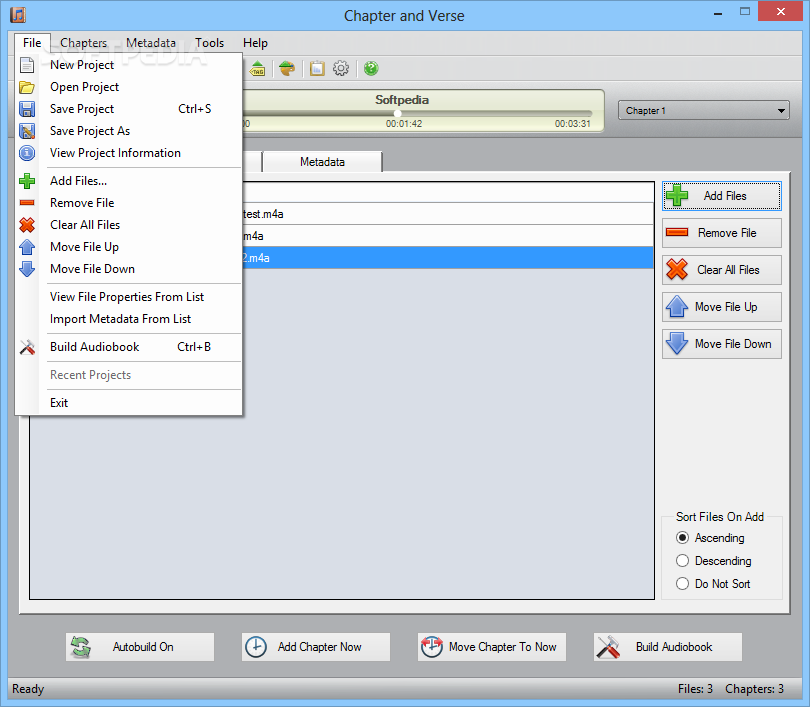Open the Help menu
Viewport: 810px width, 707px height.
tap(255, 43)
